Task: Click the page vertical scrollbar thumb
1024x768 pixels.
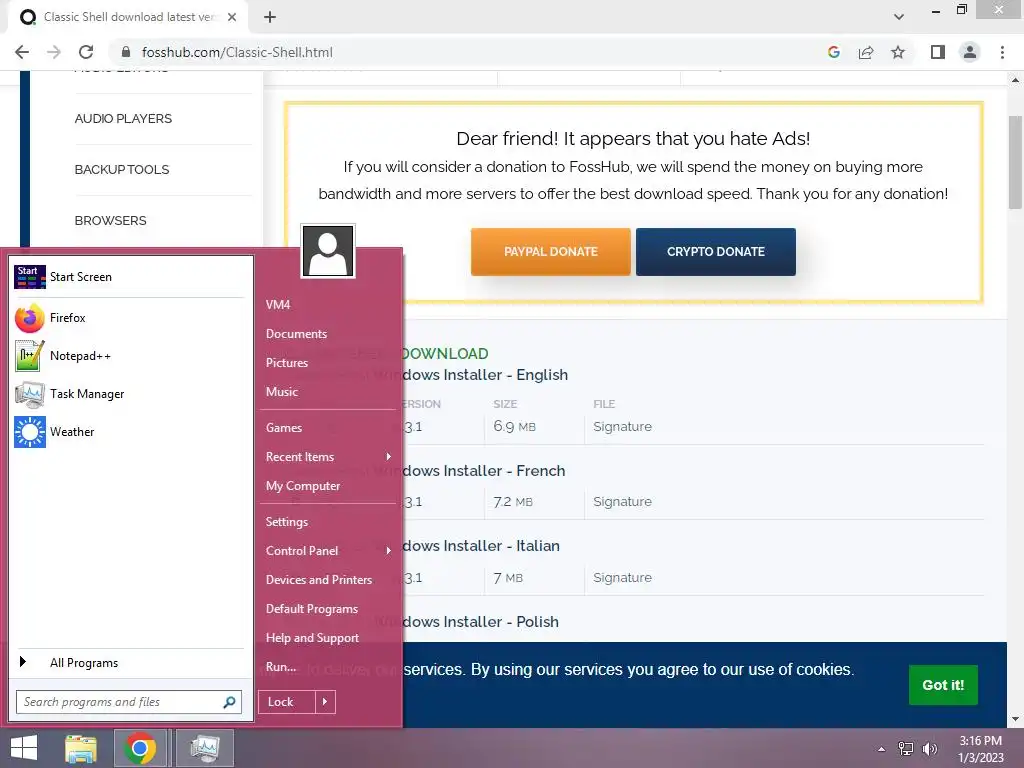Action: pos(1015,163)
